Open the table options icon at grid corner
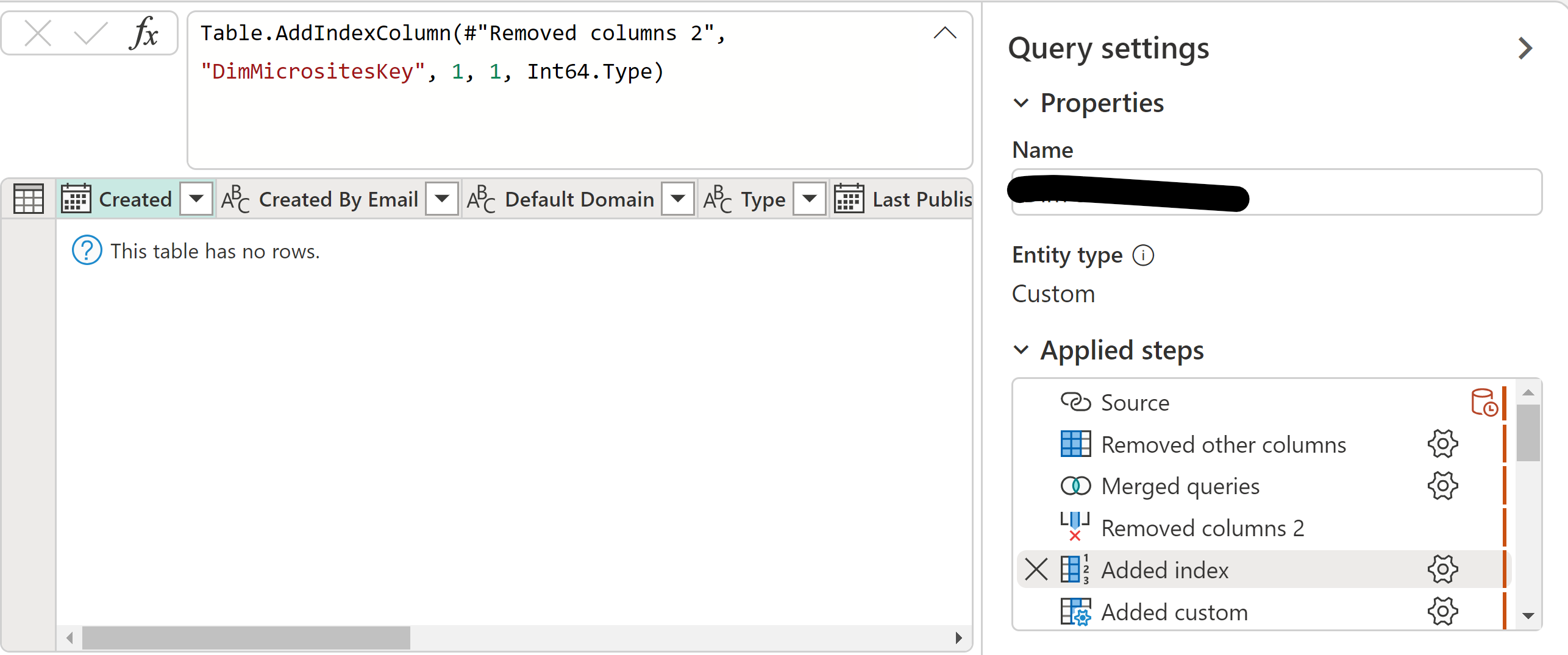This screenshot has height=655, width=1568. [x=28, y=199]
